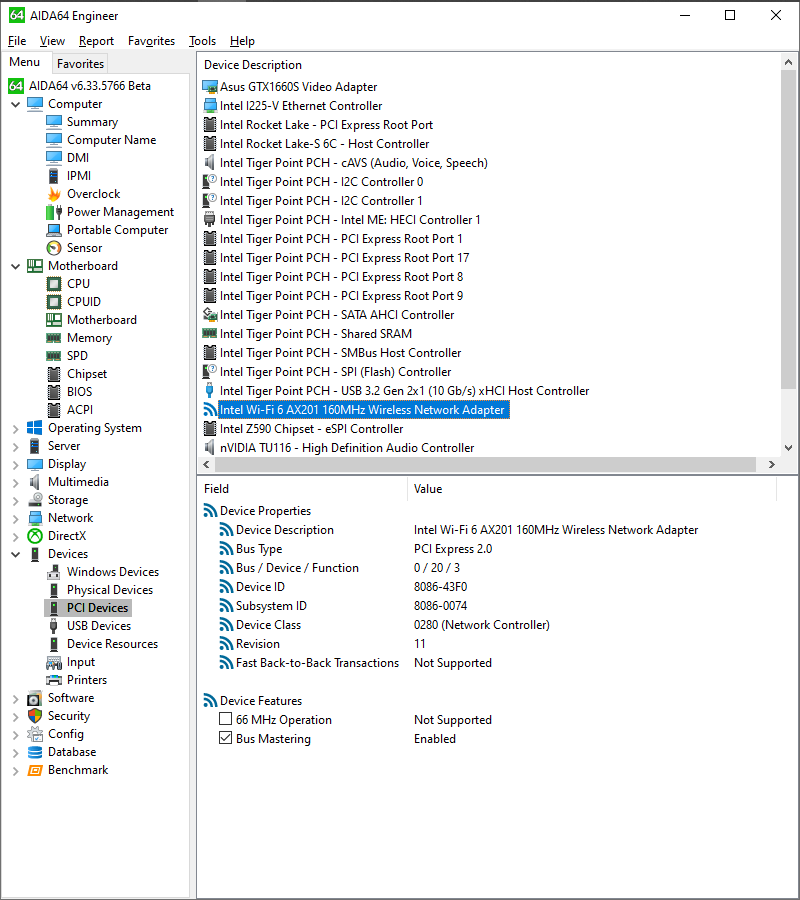Select the CPU icon under Motherboard
The height and width of the screenshot is (900, 800).
(55, 283)
